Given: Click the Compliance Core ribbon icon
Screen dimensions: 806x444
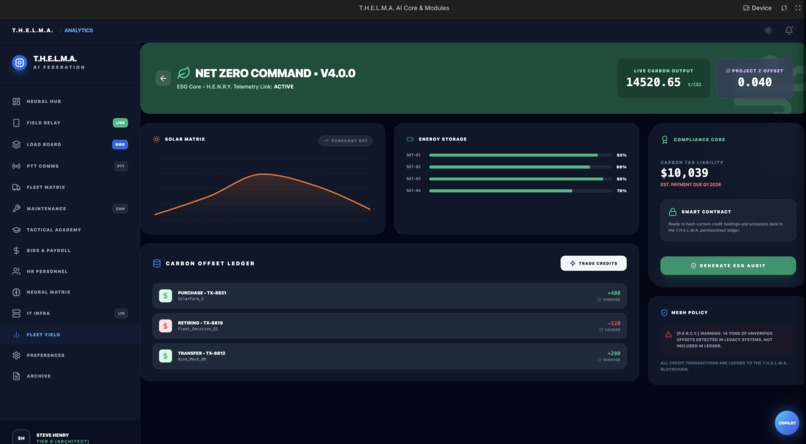Looking at the screenshot, I should coord(664,140).
